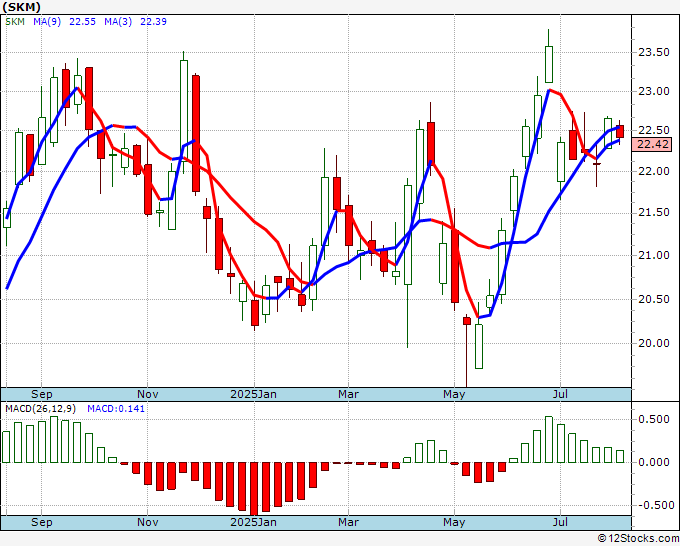Click the 20.50 price axis label
The width and height of the screenshot is (680, 546).
(x=654, y=299)
